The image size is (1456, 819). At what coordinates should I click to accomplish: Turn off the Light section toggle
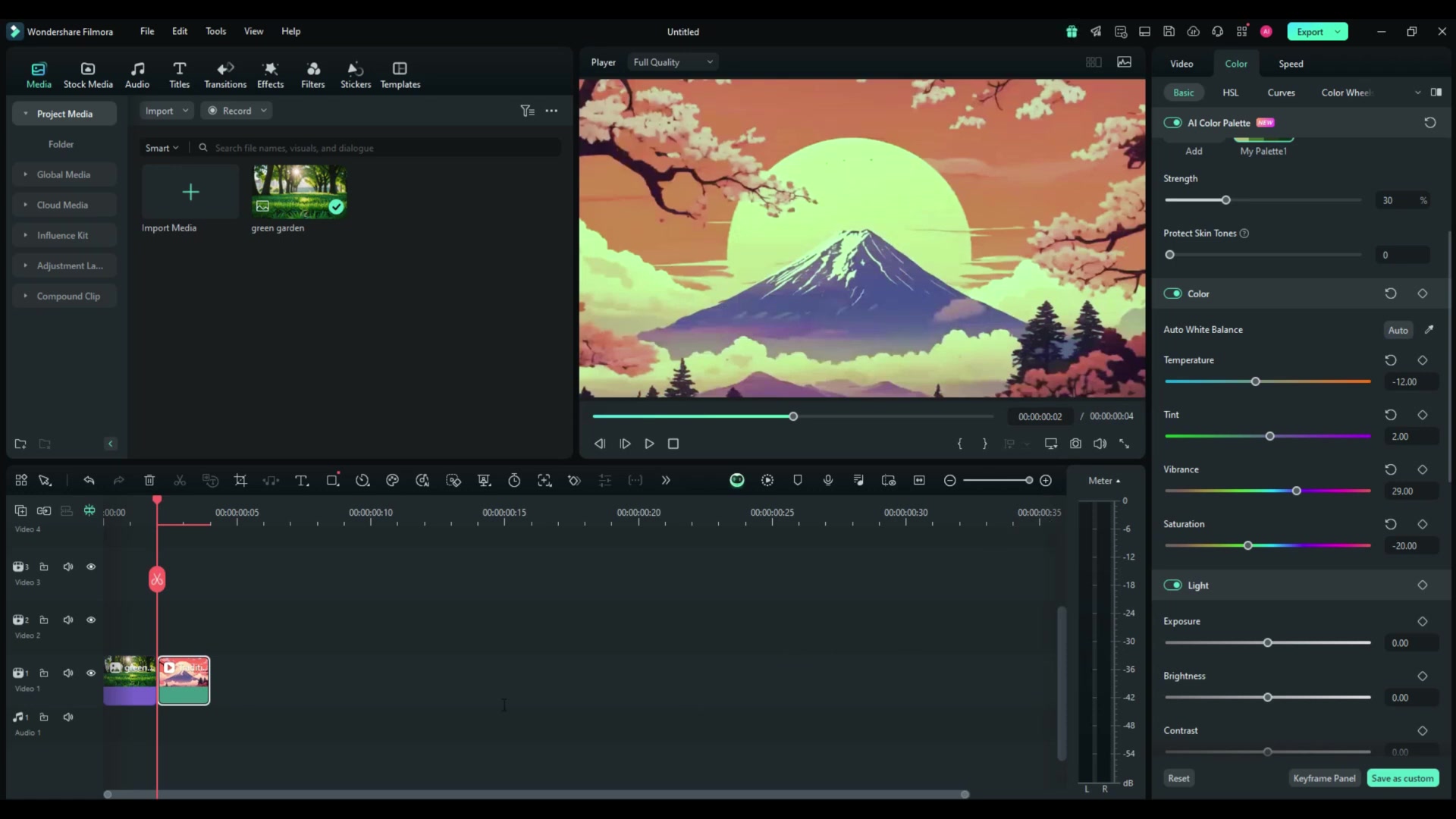(1172, 585)
